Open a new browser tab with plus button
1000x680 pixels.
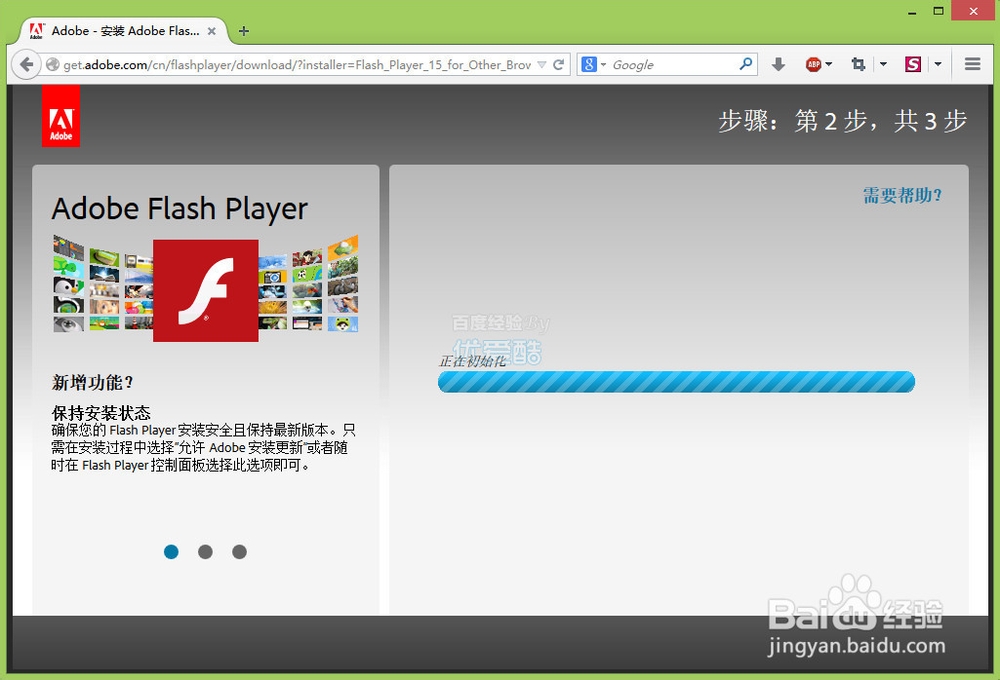coord(243,31)
